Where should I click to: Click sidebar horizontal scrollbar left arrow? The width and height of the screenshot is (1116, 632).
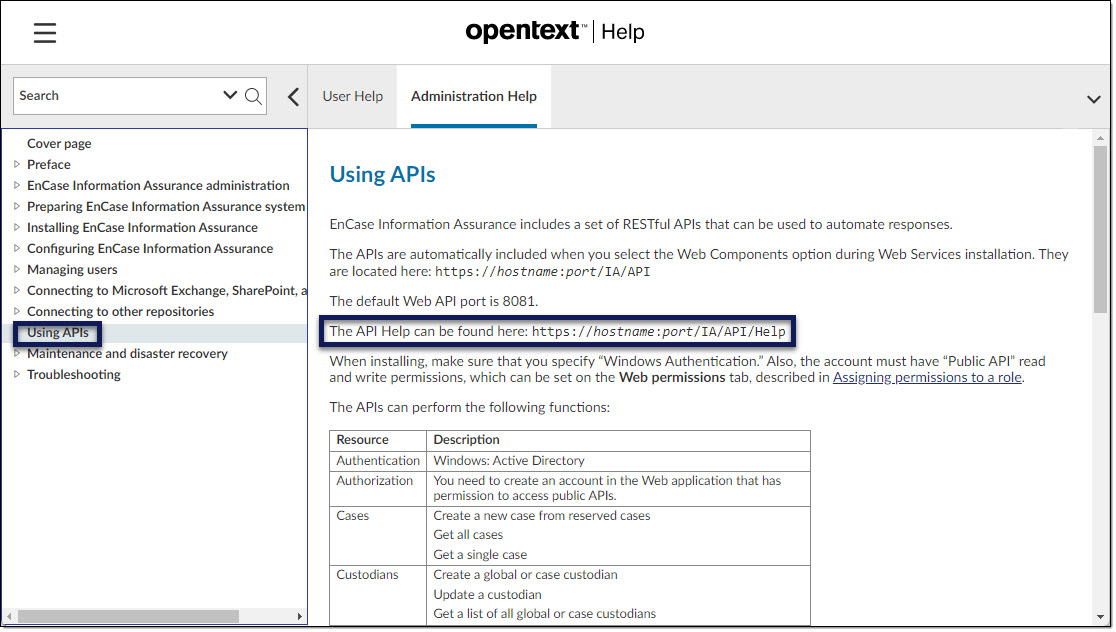(x=9, y=616)
